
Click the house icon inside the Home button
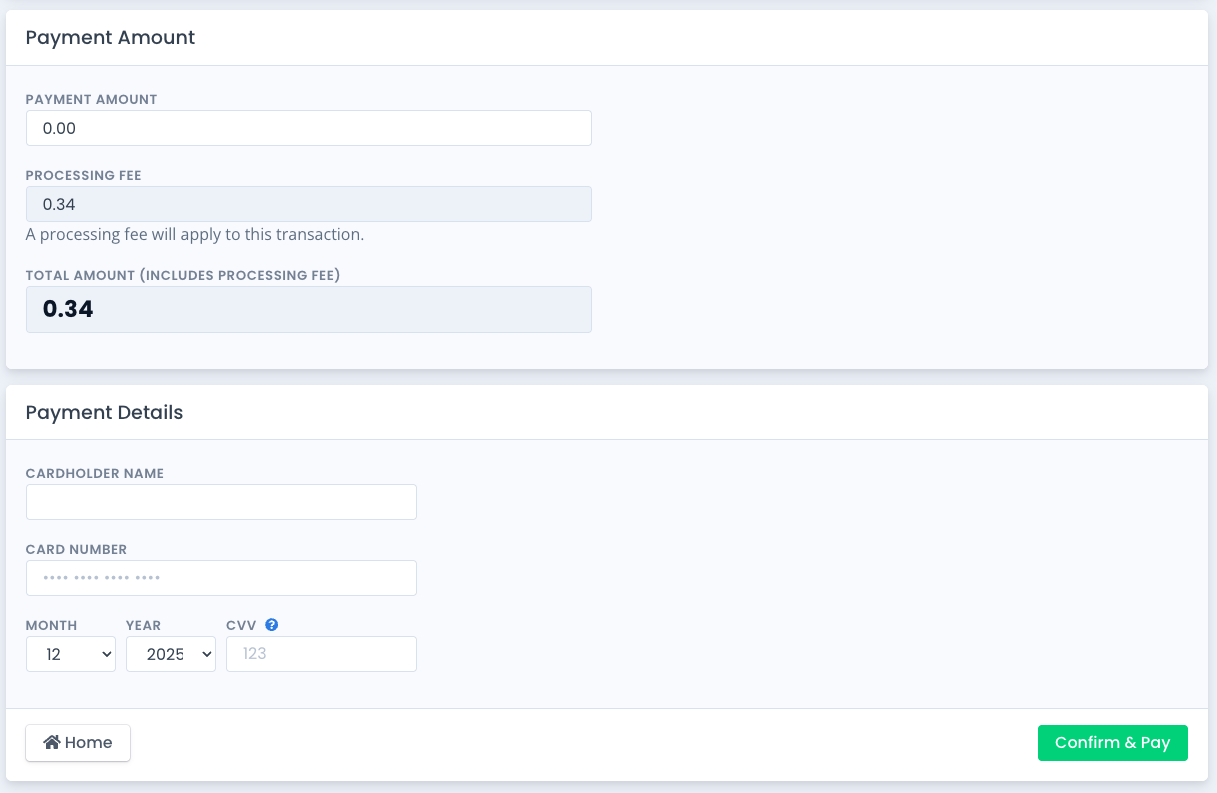coord(51,742)
